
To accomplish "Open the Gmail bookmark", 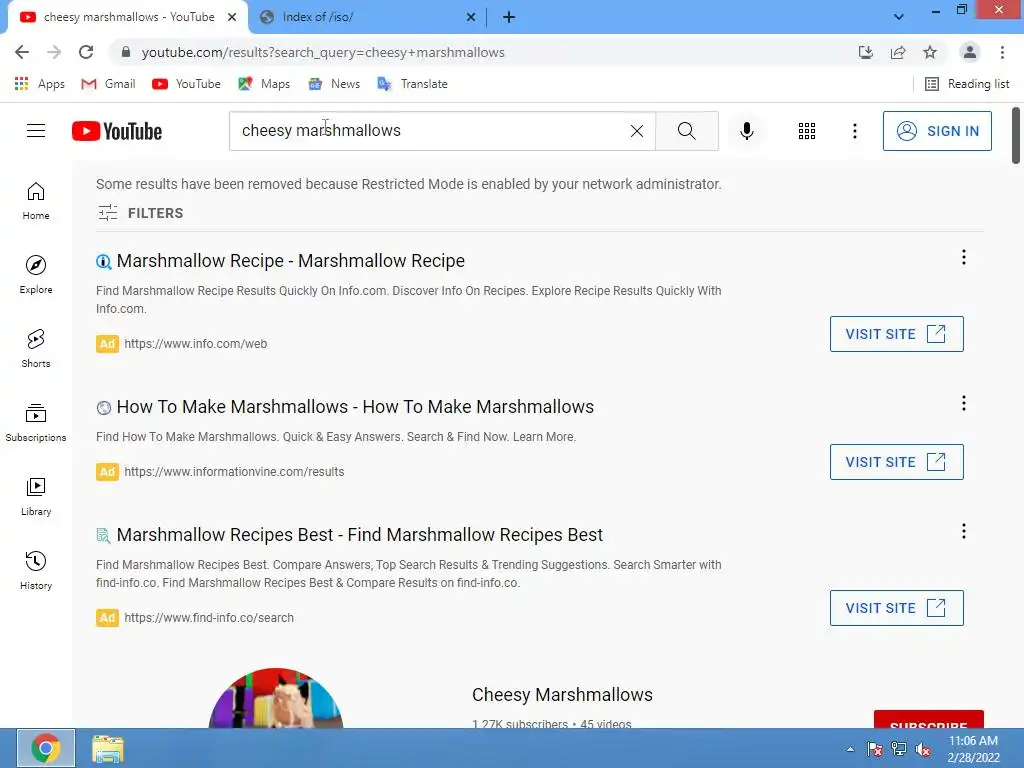I will coord(108,84).
